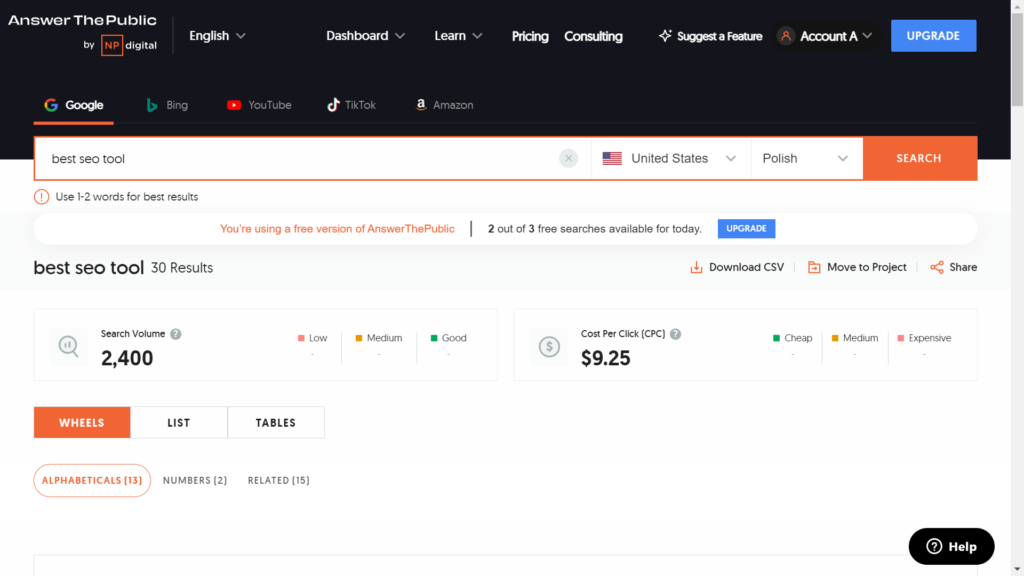Open the United States country selector
This screenshot has height=576, width=1024.
(671, 158)
